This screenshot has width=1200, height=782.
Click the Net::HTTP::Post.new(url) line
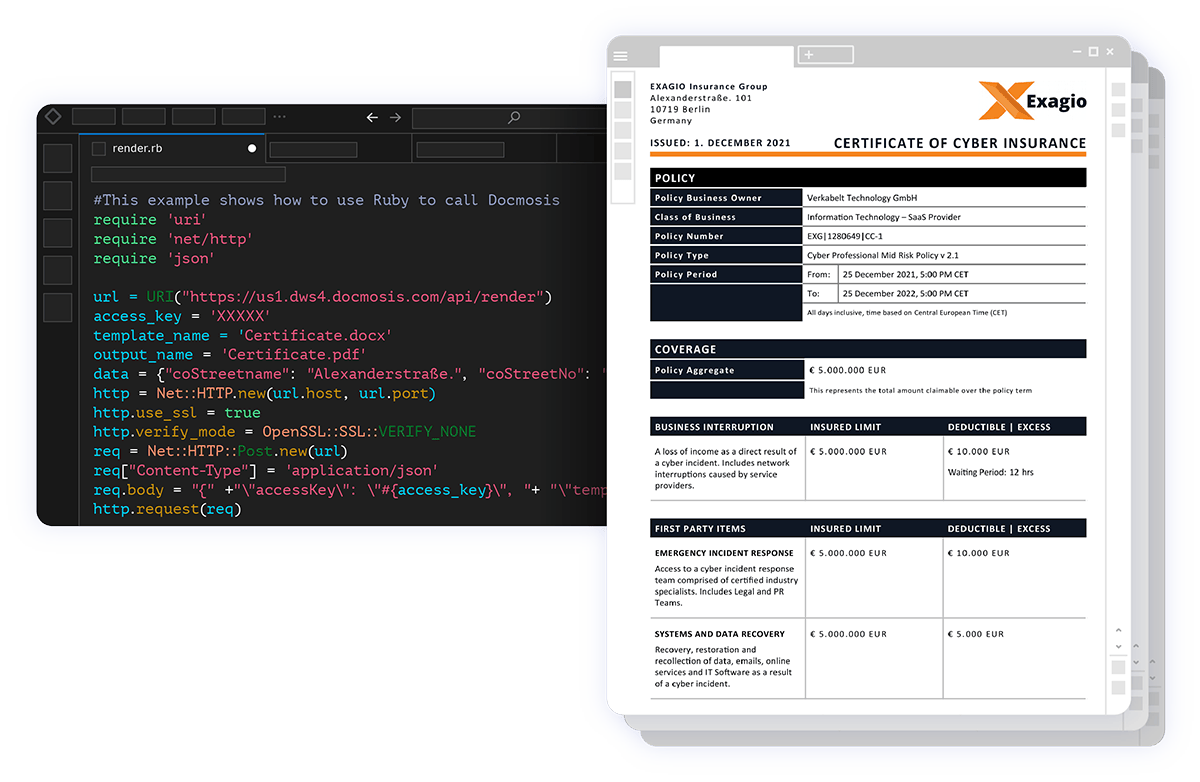point(220,451)
